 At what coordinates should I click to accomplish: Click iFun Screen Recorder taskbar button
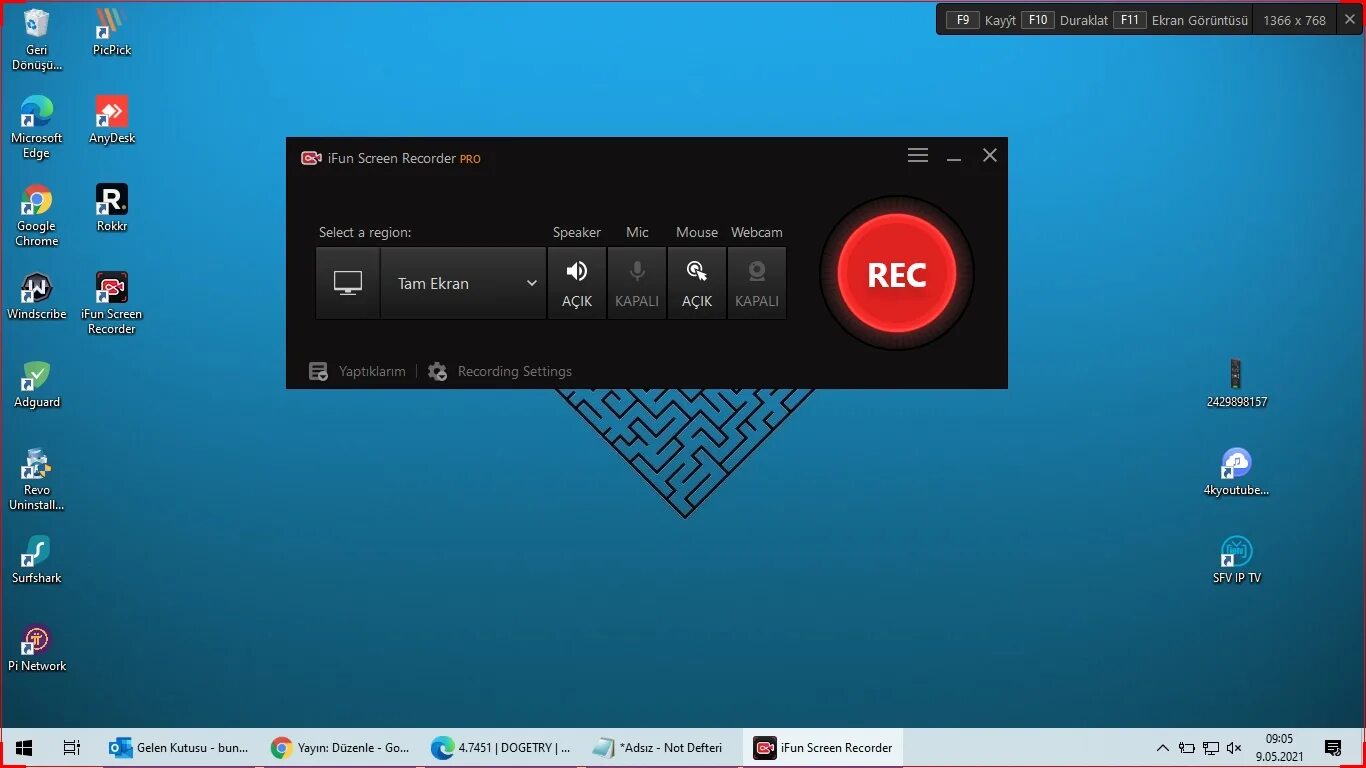click(x=823, y=748)
